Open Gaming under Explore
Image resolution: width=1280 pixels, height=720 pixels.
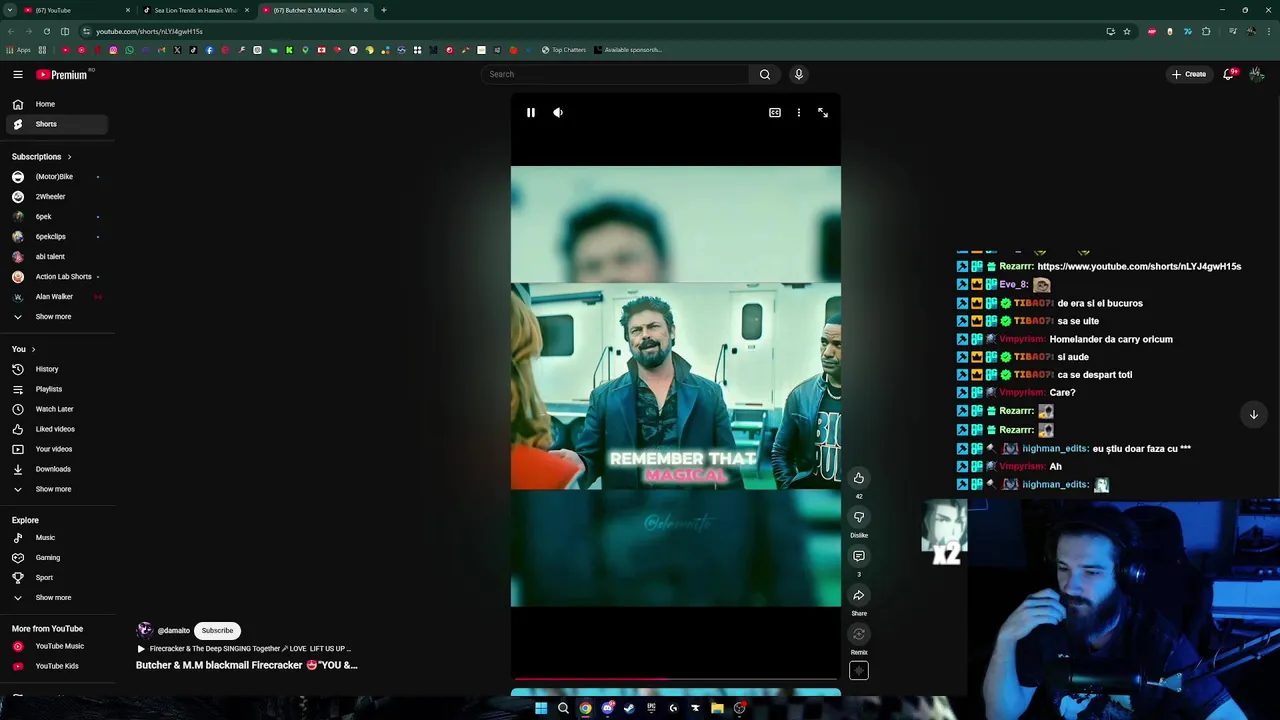(x=57, y=558)
